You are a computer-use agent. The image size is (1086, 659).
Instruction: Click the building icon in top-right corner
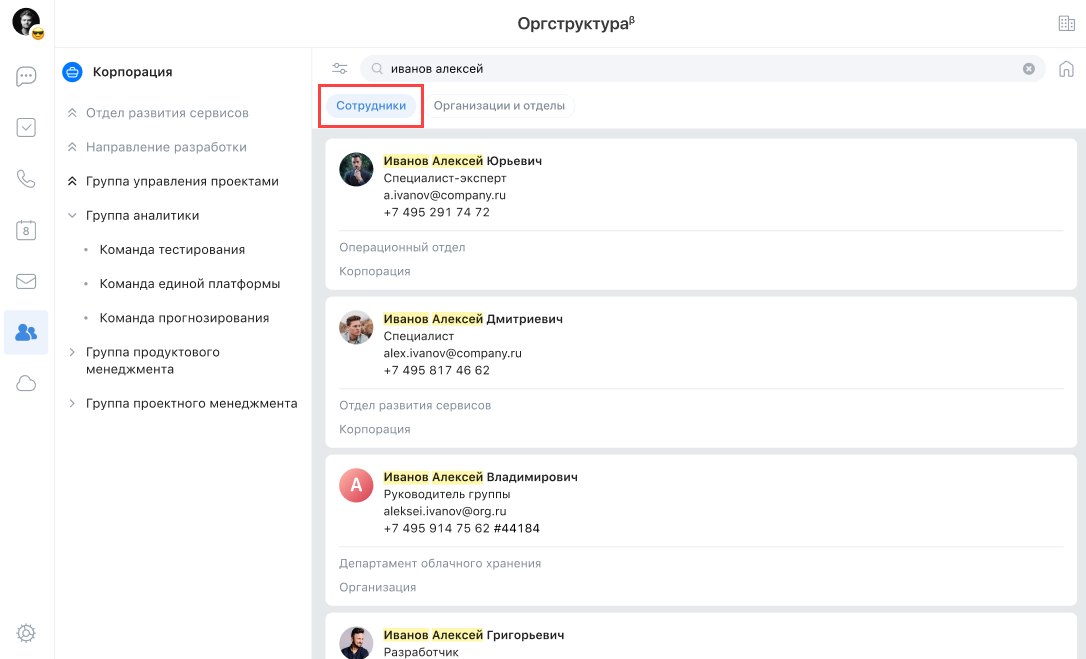point(1066,24)
